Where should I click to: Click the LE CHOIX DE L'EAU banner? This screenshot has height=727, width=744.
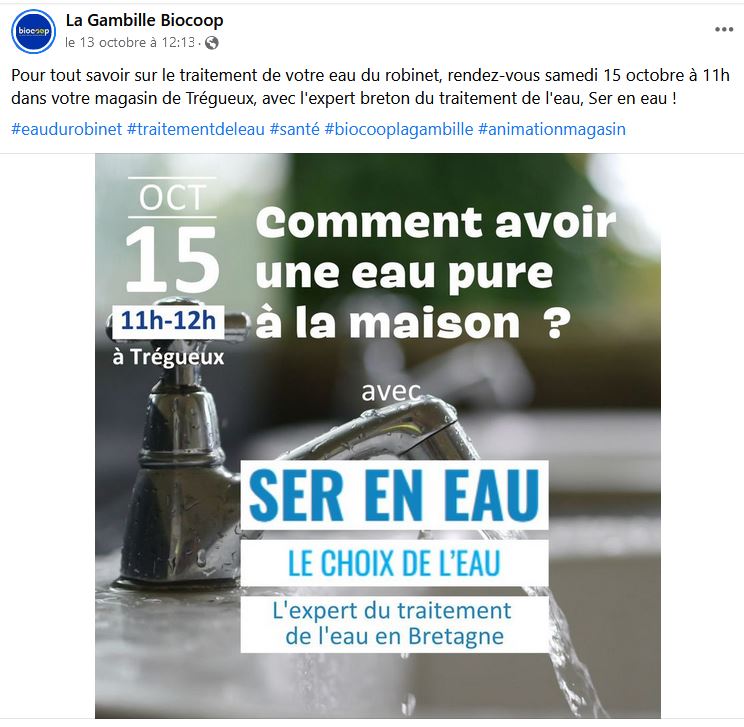tap(394, 563)
